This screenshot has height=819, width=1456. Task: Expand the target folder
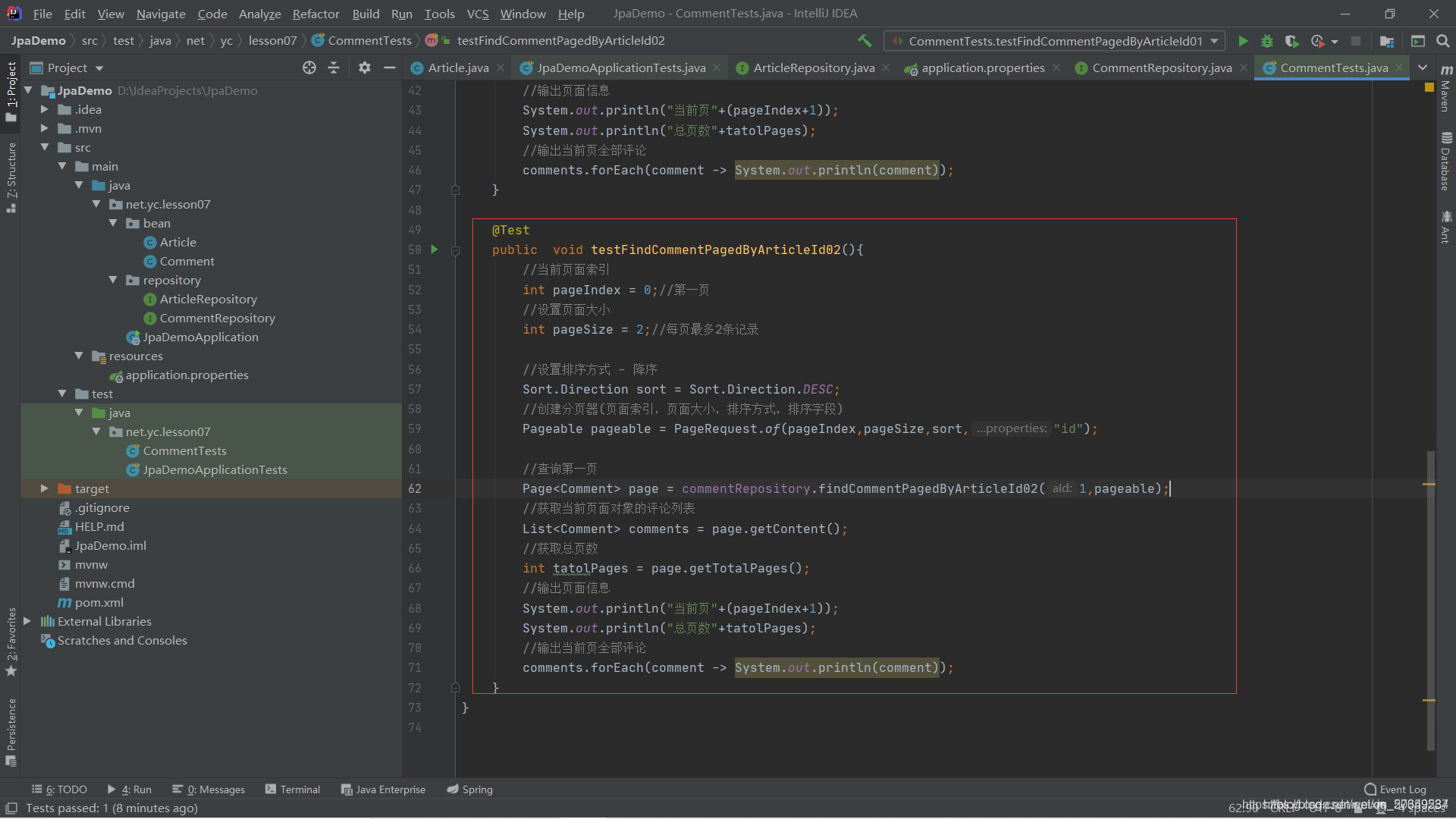click(x=45, y=488)
